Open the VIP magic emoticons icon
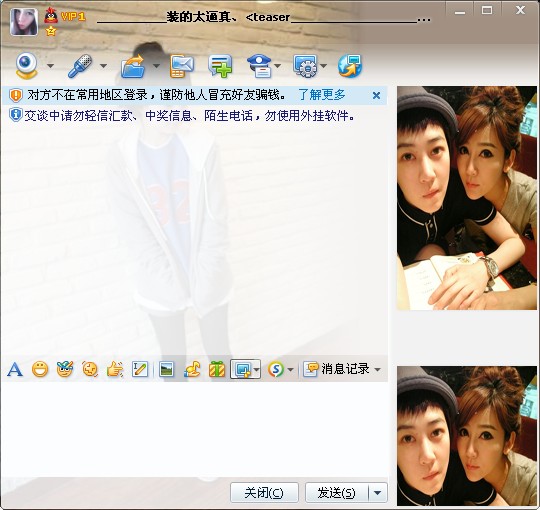The image size is (540, 510). (x=65, y=369)
